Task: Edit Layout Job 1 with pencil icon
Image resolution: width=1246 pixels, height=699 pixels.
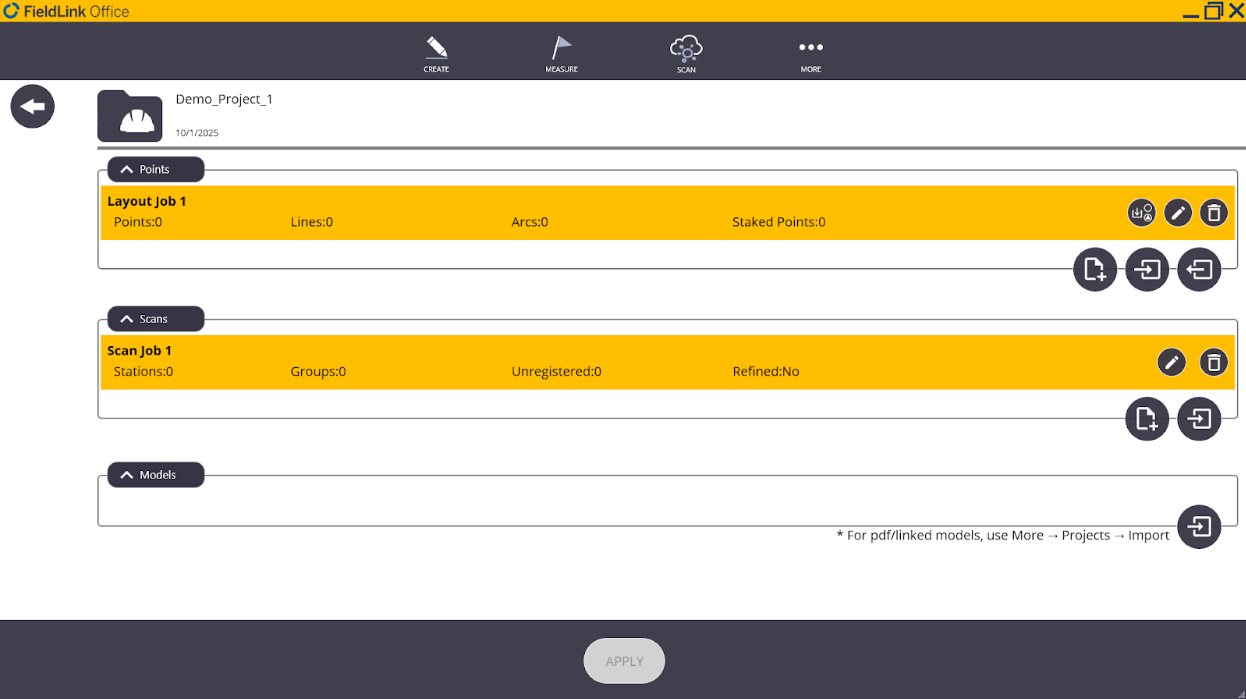Action: click(1177, 212)
